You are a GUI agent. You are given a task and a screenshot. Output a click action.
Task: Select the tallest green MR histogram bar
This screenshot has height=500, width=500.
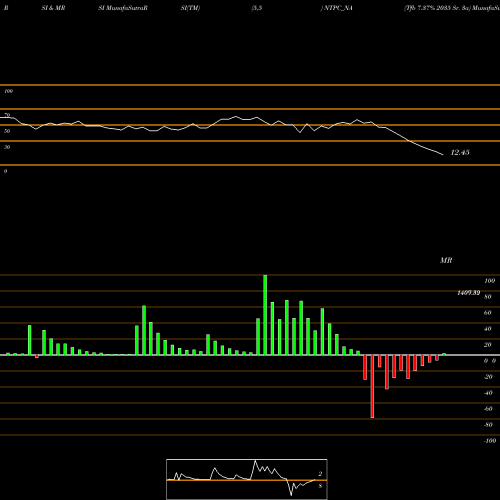265,315
